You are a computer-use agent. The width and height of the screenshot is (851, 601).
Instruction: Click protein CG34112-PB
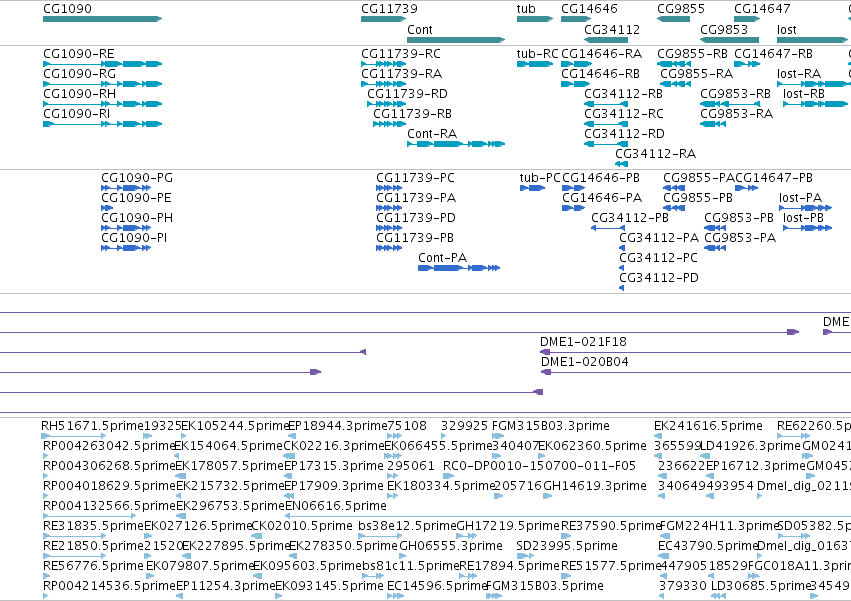[608, 228]
